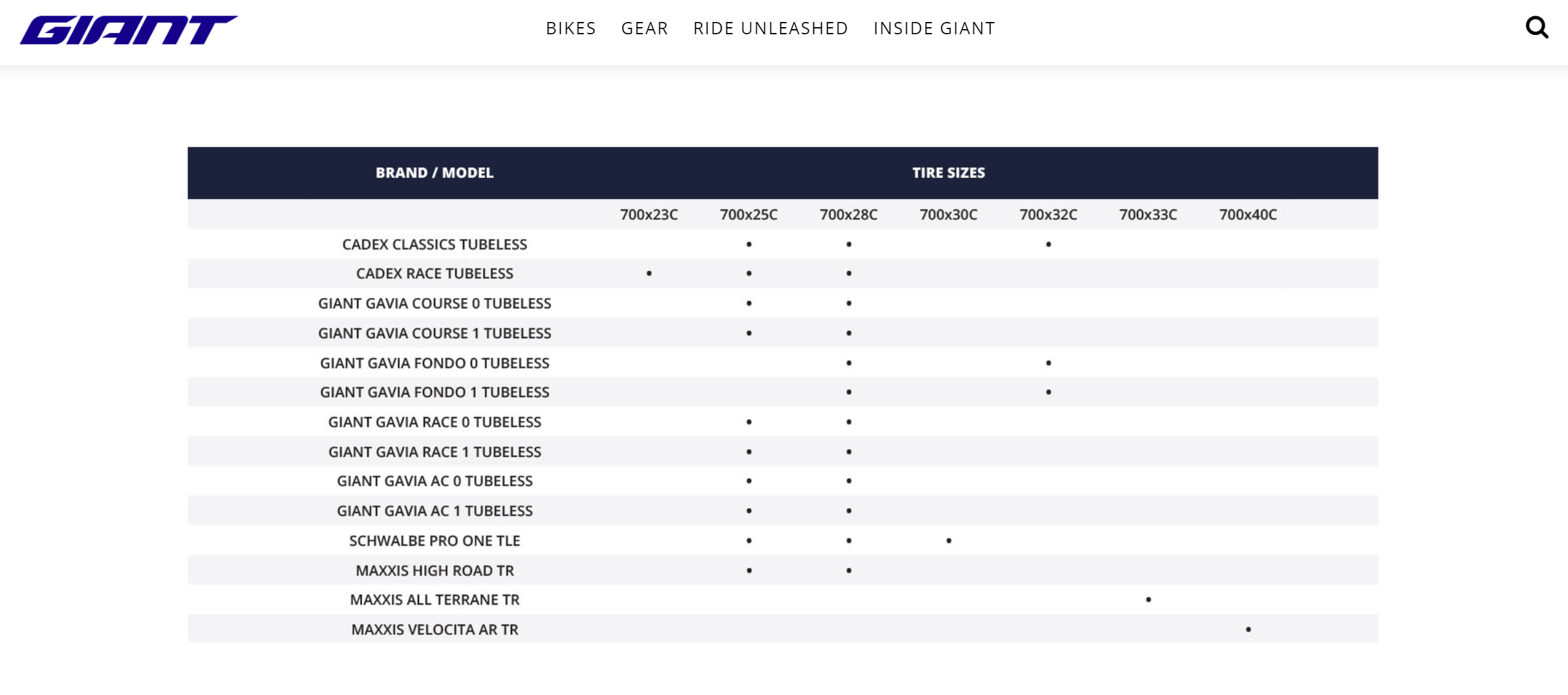Click the 700x33C dot for MAXXIS ALL TERRANE TR
The height and width of the screenshot is (695, 1568).
pos(1148,599)
